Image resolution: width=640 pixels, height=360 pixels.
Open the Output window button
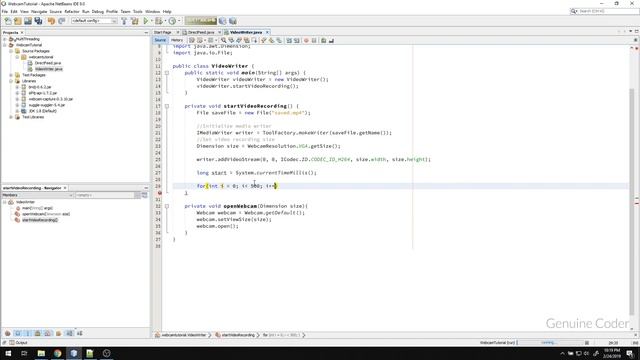click(x=18, y=342)
